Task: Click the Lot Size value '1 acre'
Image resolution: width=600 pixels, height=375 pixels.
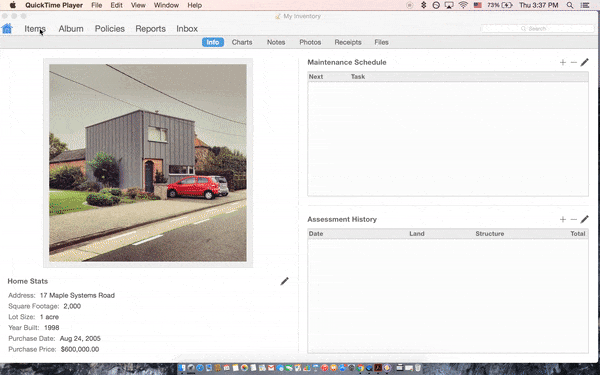Action: pyautogui.click(x=49, y=317)
